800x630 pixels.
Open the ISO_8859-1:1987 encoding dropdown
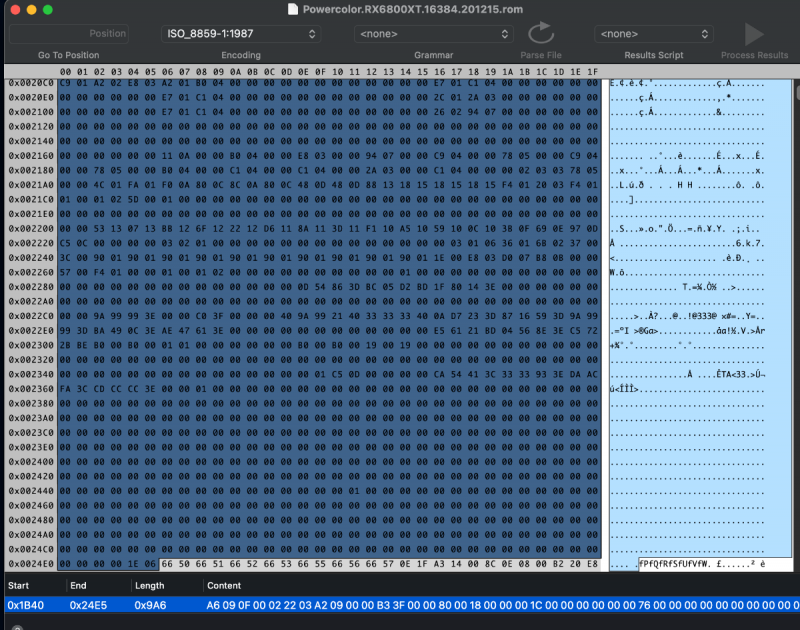pos(240,34)
